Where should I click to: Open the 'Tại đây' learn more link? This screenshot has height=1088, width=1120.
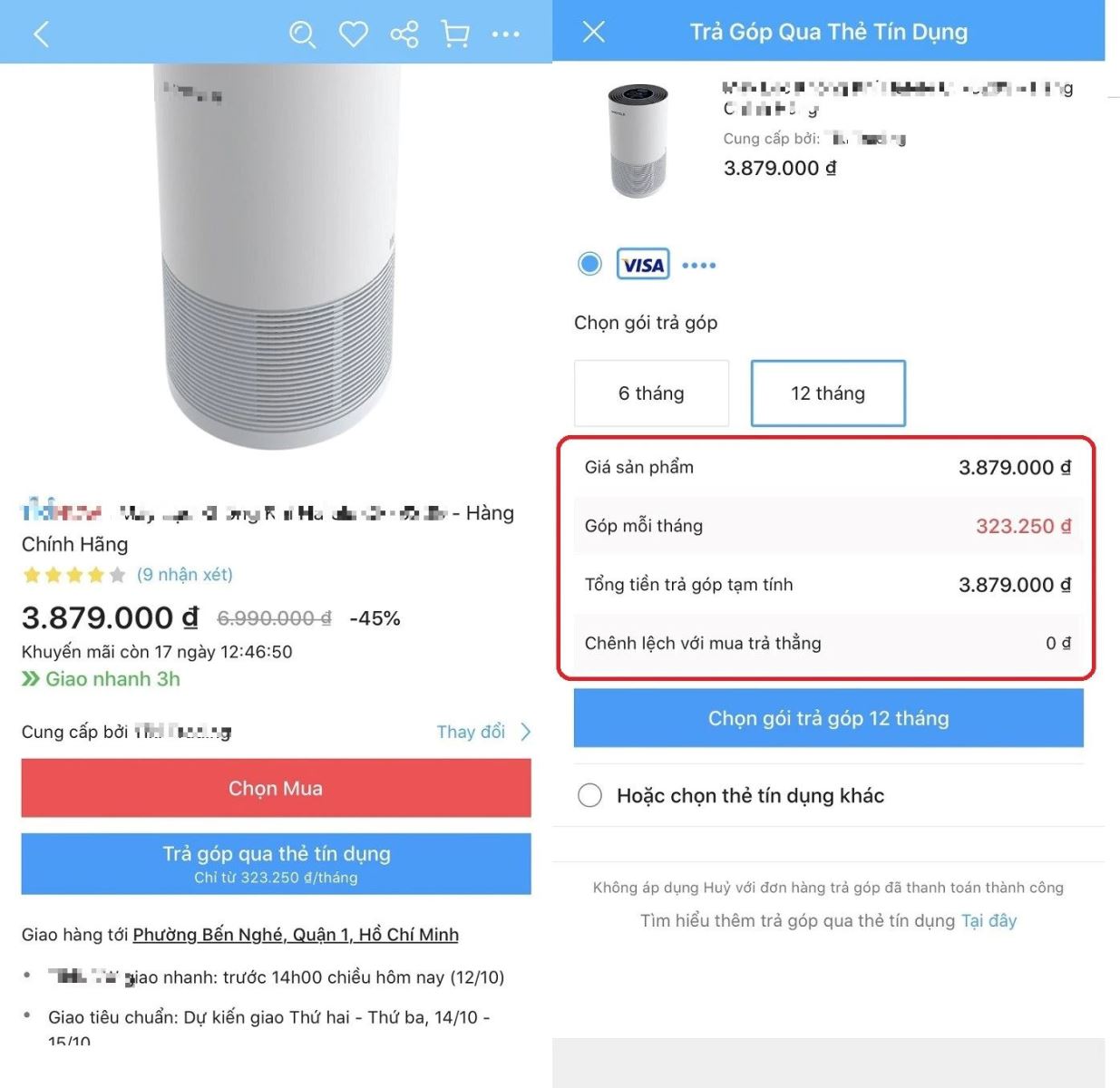[989, 921]
